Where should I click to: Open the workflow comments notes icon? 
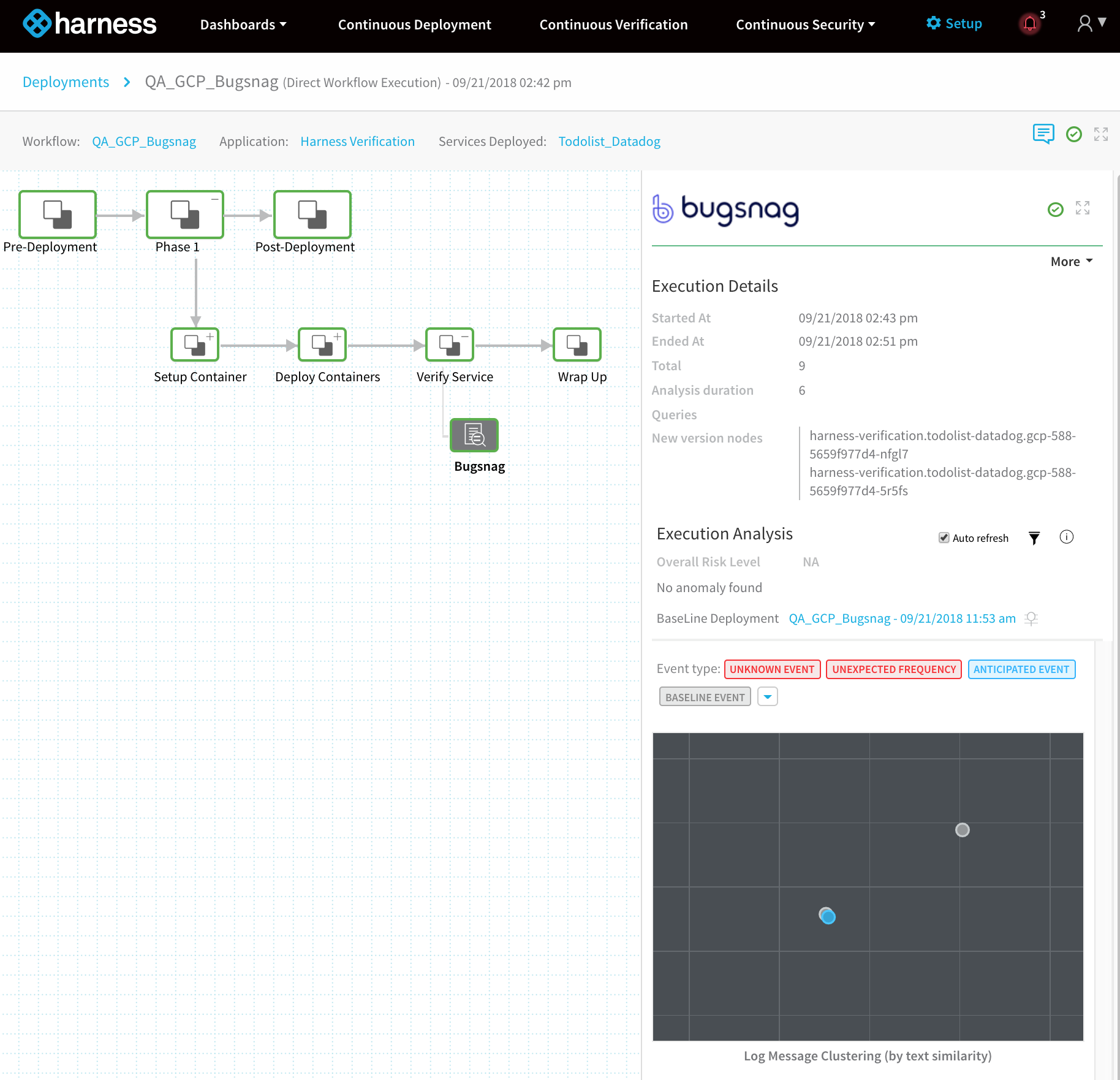(x=1043, y=134)
